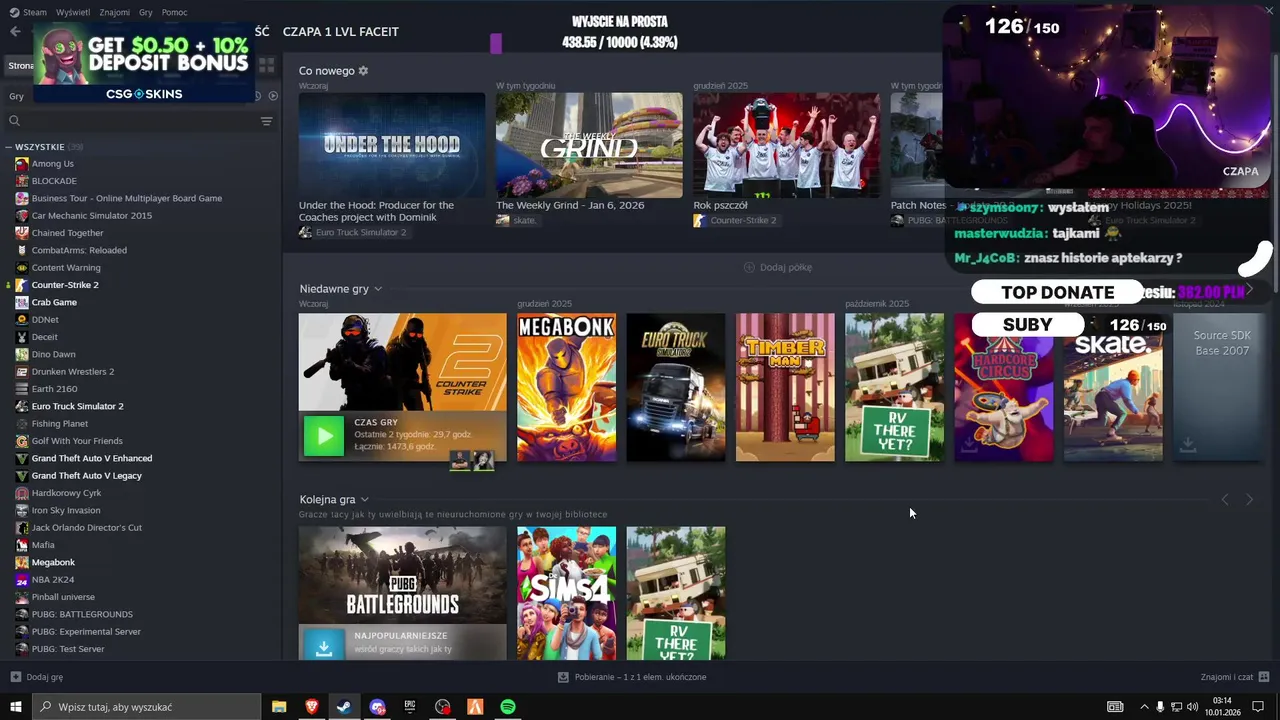Open Pobieranie downloads status
1280x720 pixels.
coord(632,677)
